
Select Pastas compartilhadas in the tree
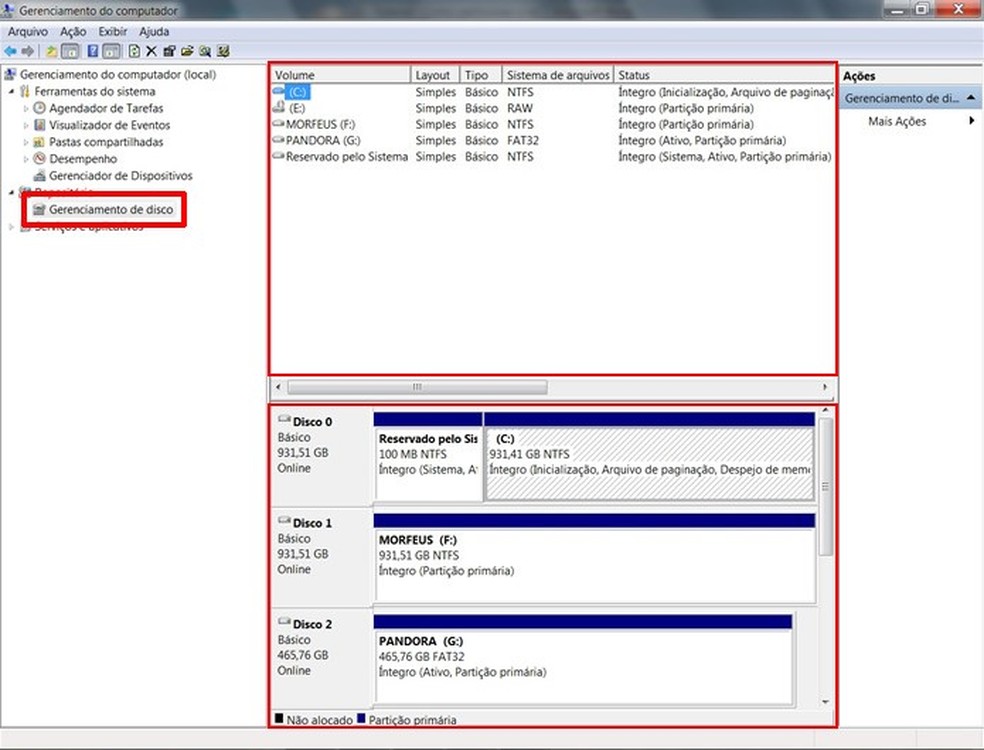click(x=106, y=142)
